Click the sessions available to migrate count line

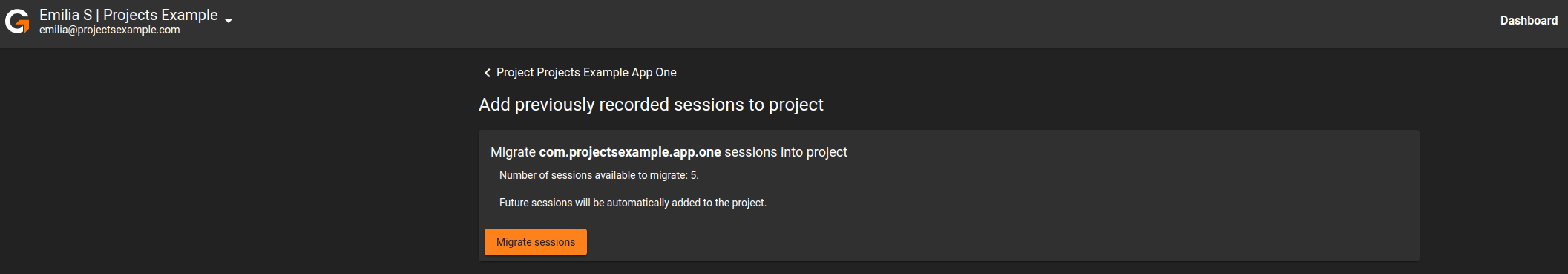tap(599, 175)
